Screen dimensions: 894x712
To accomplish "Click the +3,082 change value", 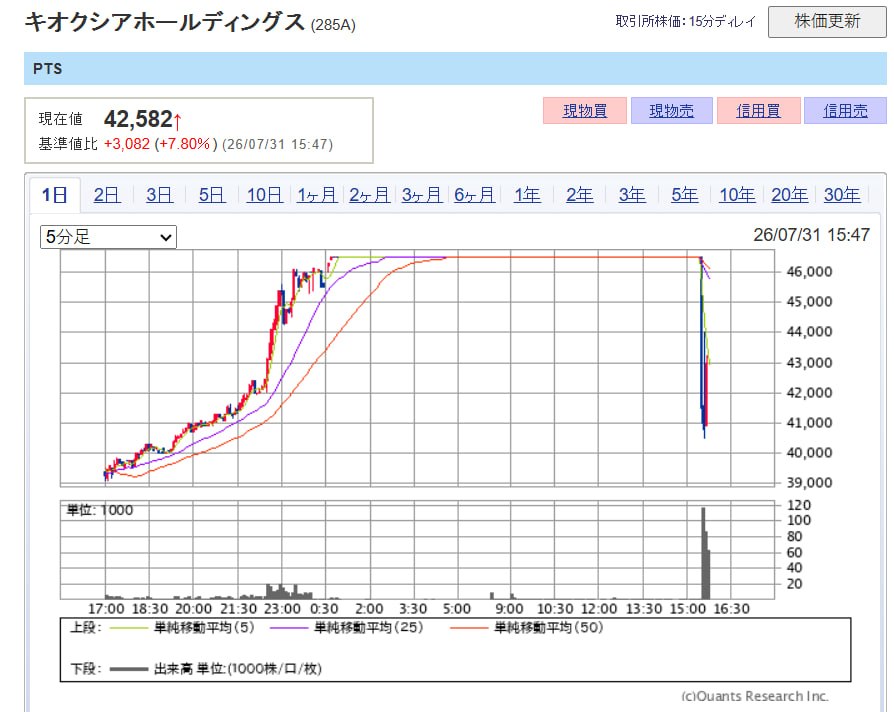I will point(127,144).
